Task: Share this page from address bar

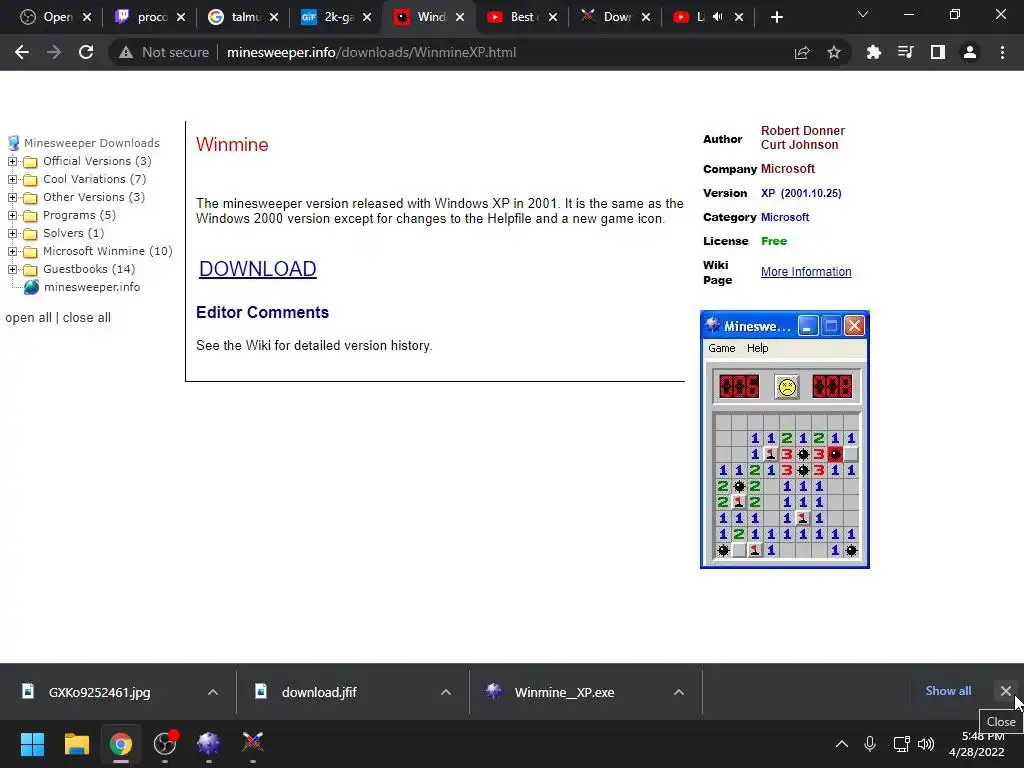Action: [802, 52]
